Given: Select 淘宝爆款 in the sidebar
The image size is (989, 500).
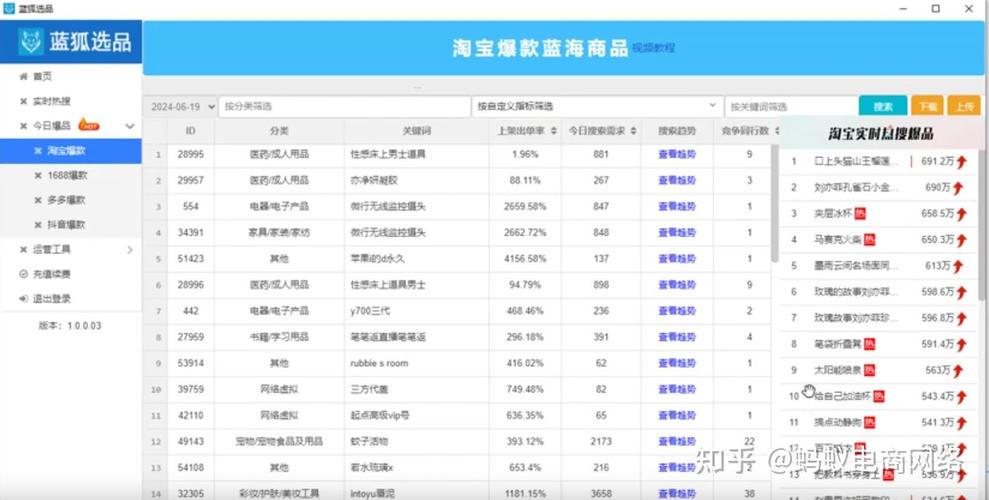Looking at the screenshot, I should (71, 151).
